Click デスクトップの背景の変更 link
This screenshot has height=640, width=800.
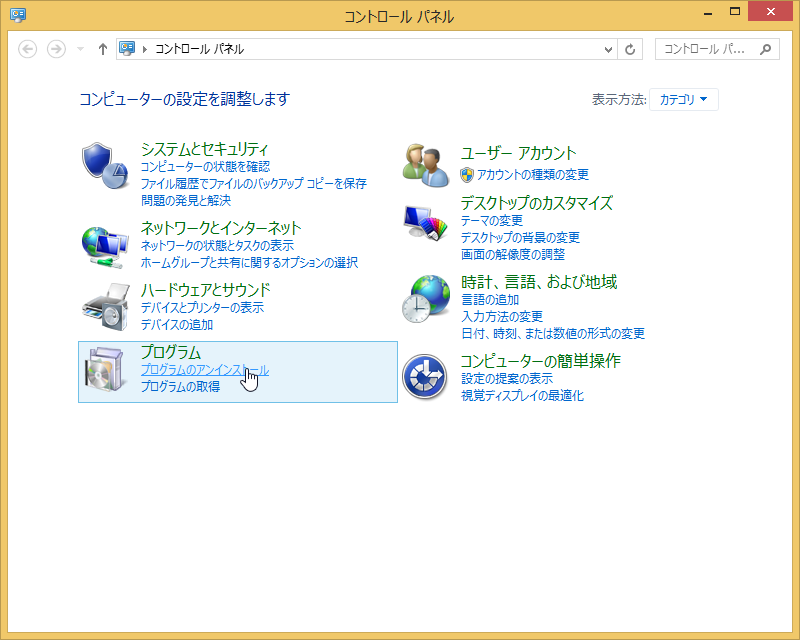[x=520, y=237]
